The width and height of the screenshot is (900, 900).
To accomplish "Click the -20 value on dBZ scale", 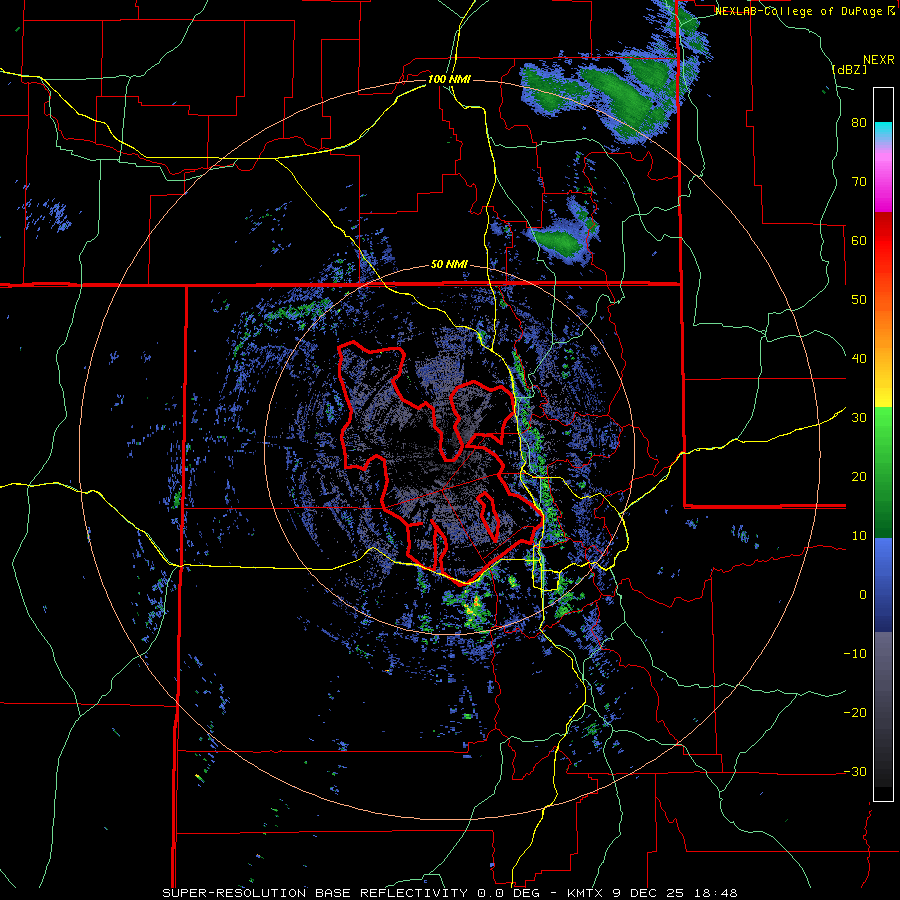I will [x=855, y=712].
